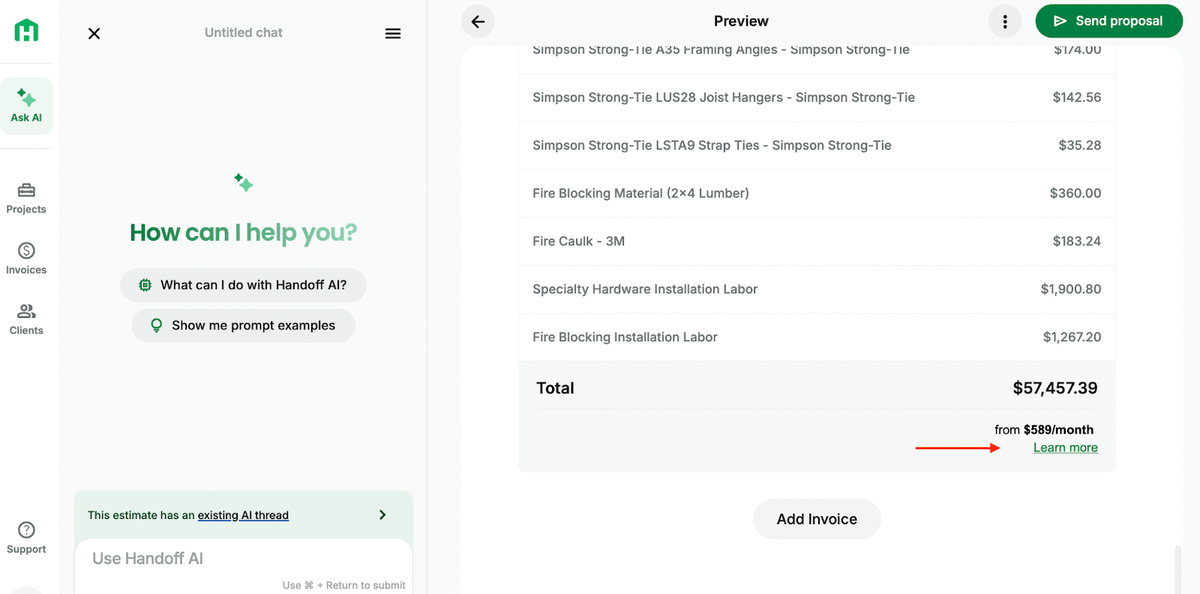Click the Handoff home logo icon
The image size is (1200, 594).
[27, 31]
